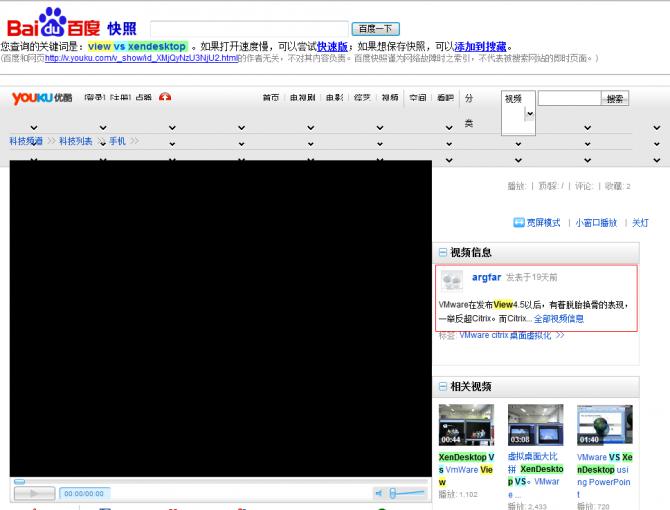Click the player time display 00:00/00:00
This screenshot has width=670, height=510.
[x=84, y=493]
